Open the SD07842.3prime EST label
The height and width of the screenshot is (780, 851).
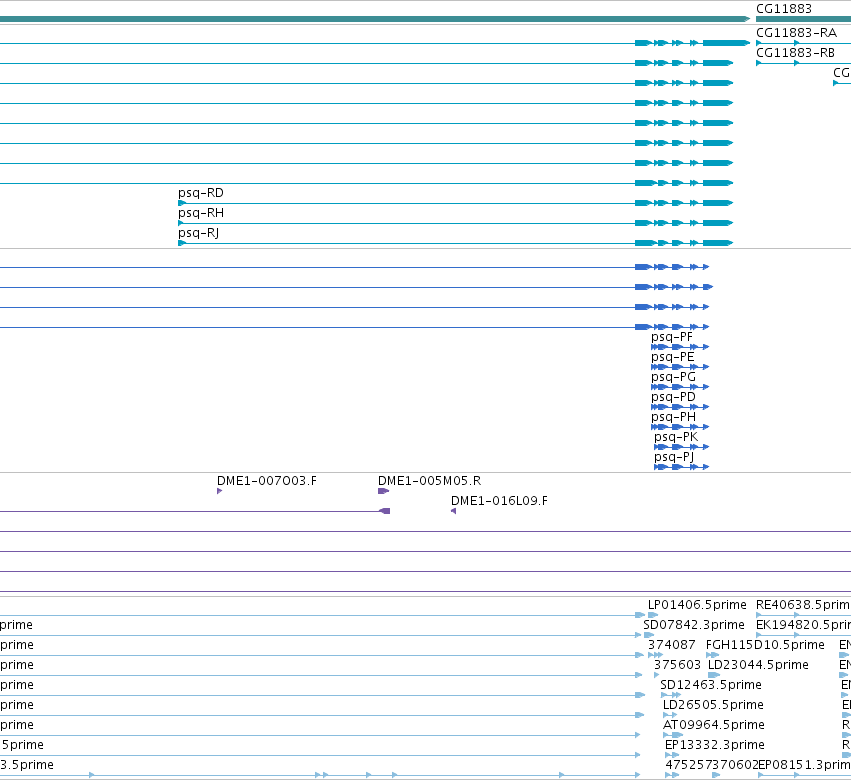coord(694,625)
